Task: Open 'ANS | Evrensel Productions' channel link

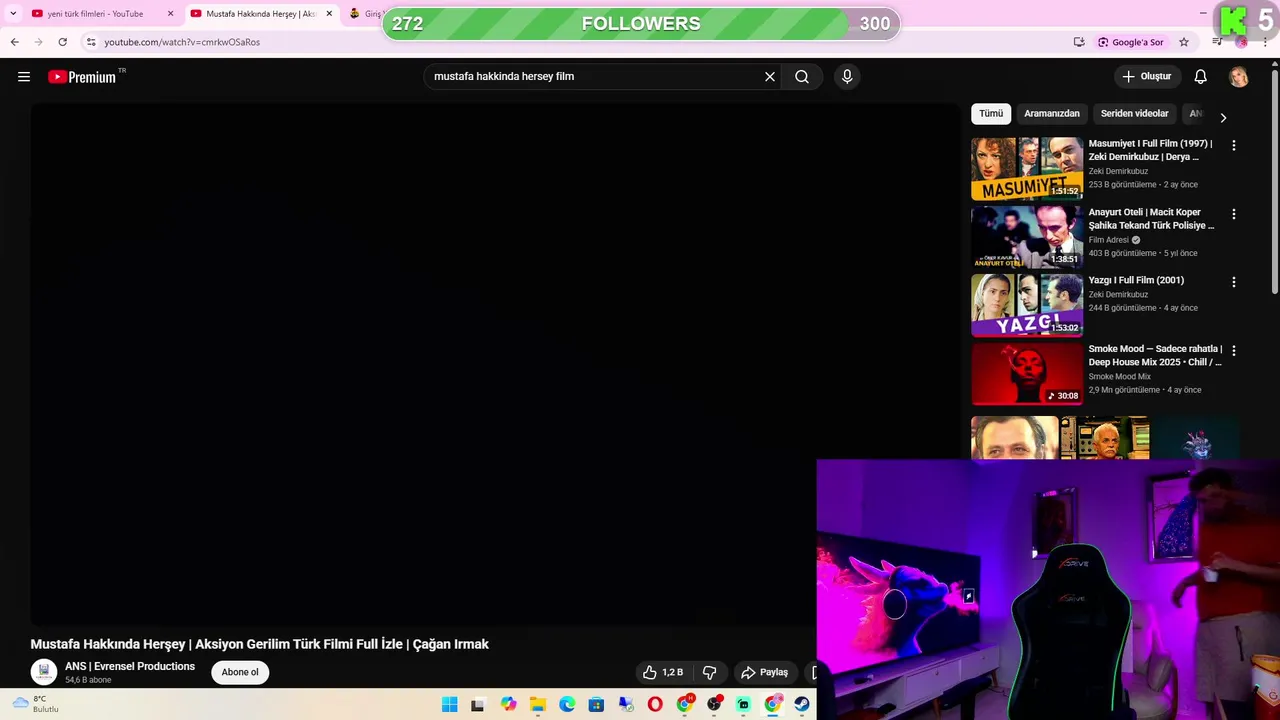Action: tap(130, 666)
